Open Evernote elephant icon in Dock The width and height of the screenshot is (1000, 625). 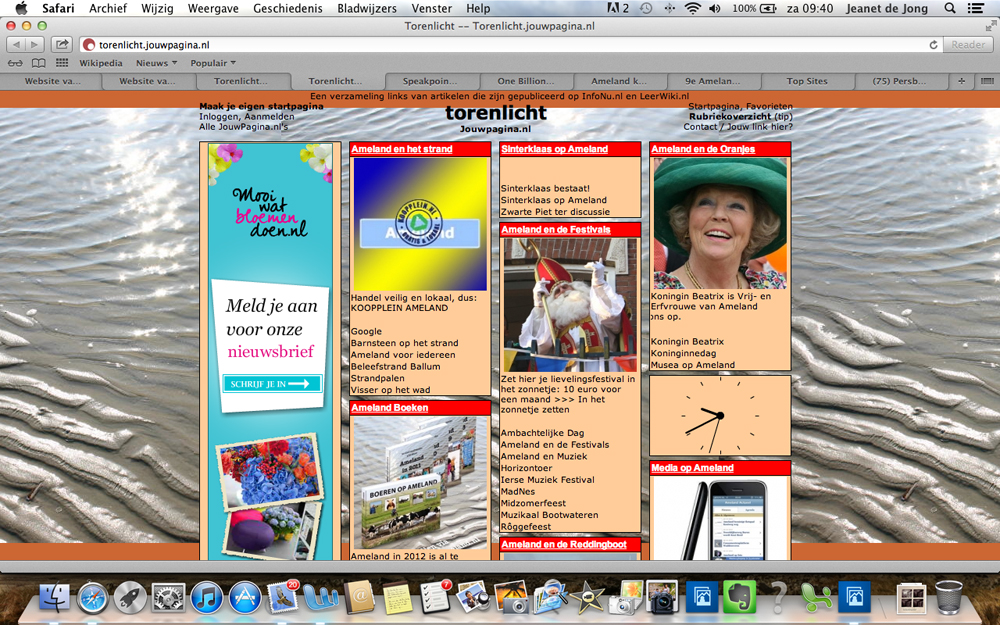tap(739, 598)
